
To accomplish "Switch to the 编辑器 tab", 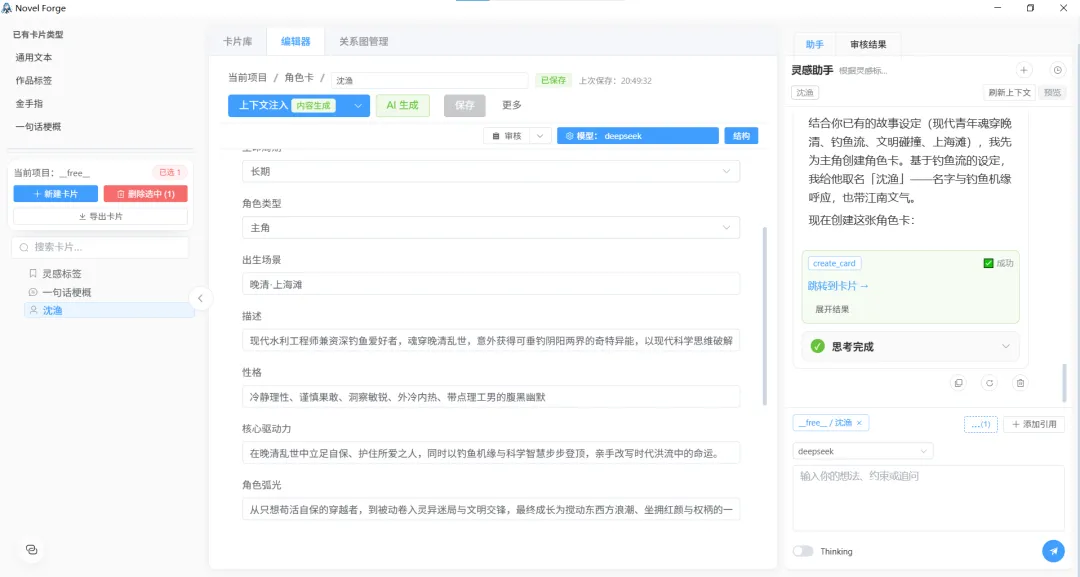I will pyautogui.click(x=295, y=41).
